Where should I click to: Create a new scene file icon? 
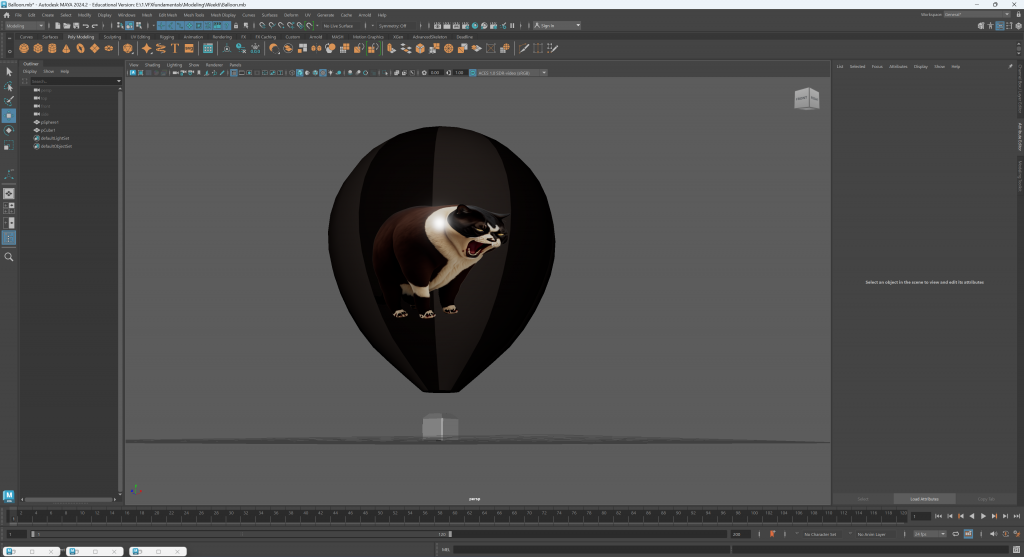tap(57, 25)
